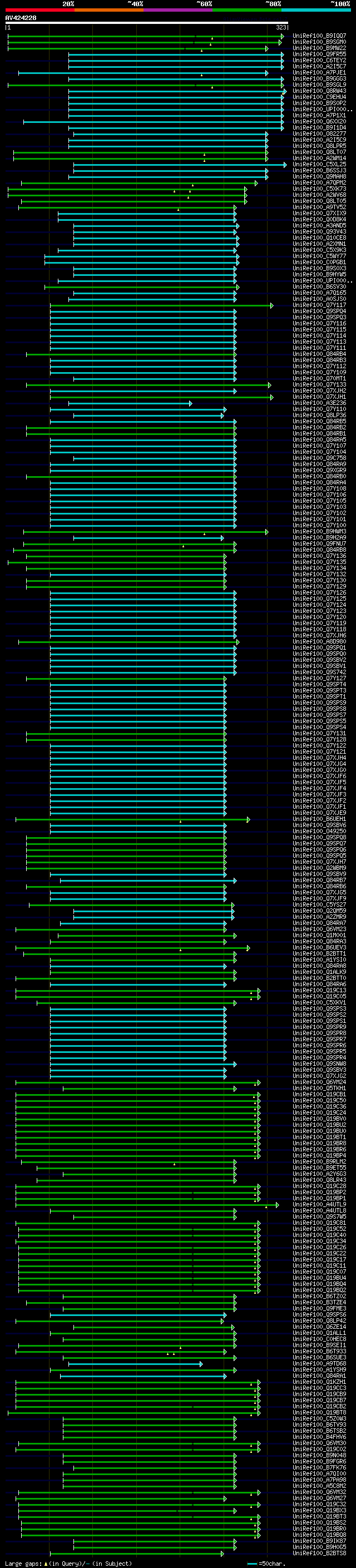Open hit UniRef100_Q9MAH8
356x1568 pixels.
(x=319, y=176)
